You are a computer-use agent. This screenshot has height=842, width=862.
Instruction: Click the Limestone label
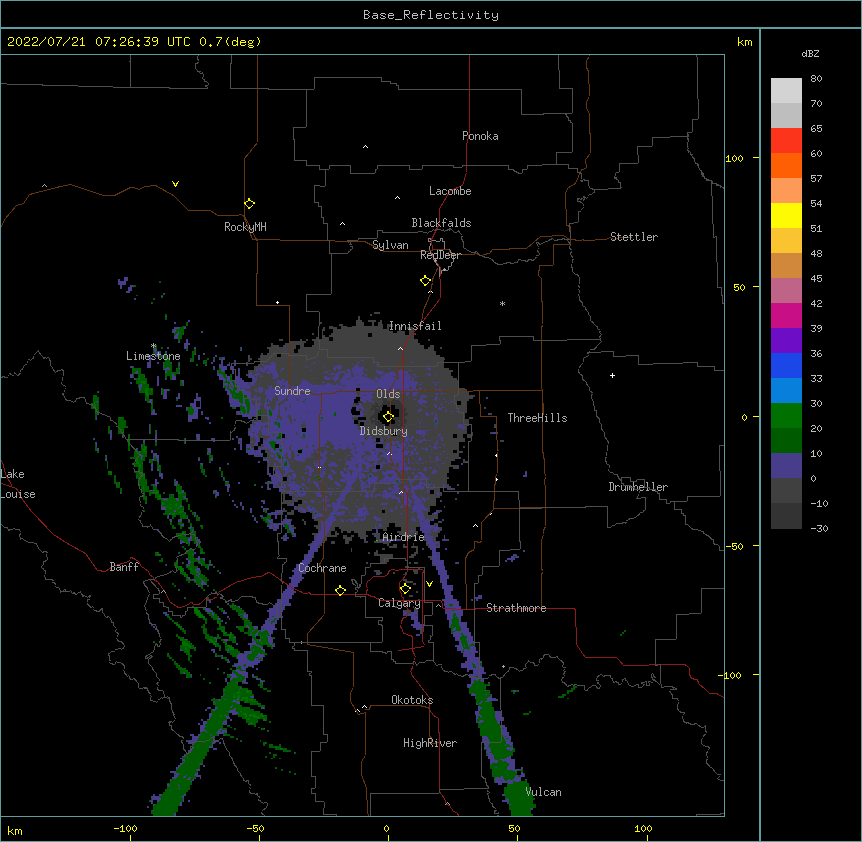point(153,356)
